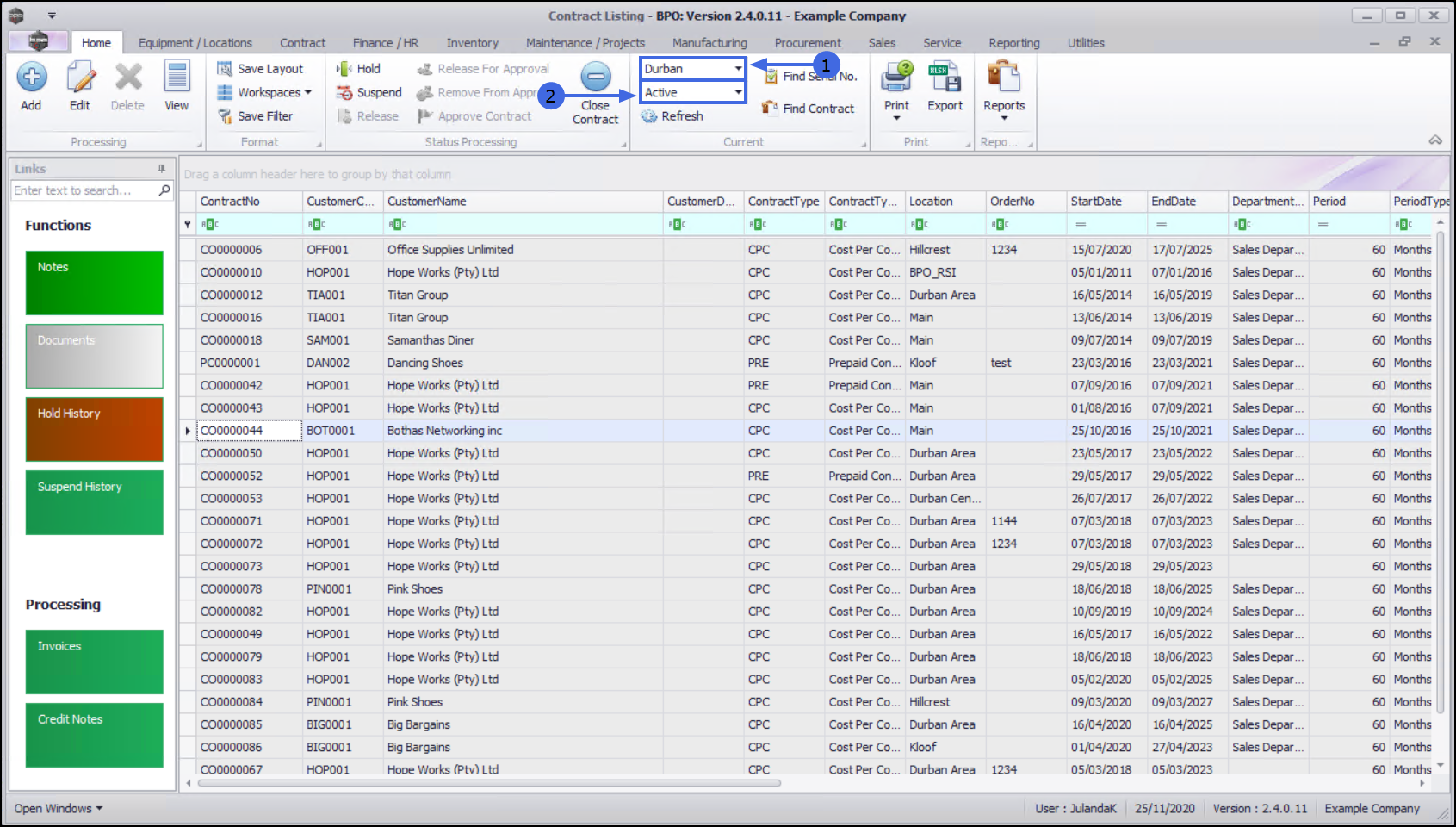Click the application logo button
Image resolution: width=1456 pixels, height=827 pixels.
tap(39, 40)
